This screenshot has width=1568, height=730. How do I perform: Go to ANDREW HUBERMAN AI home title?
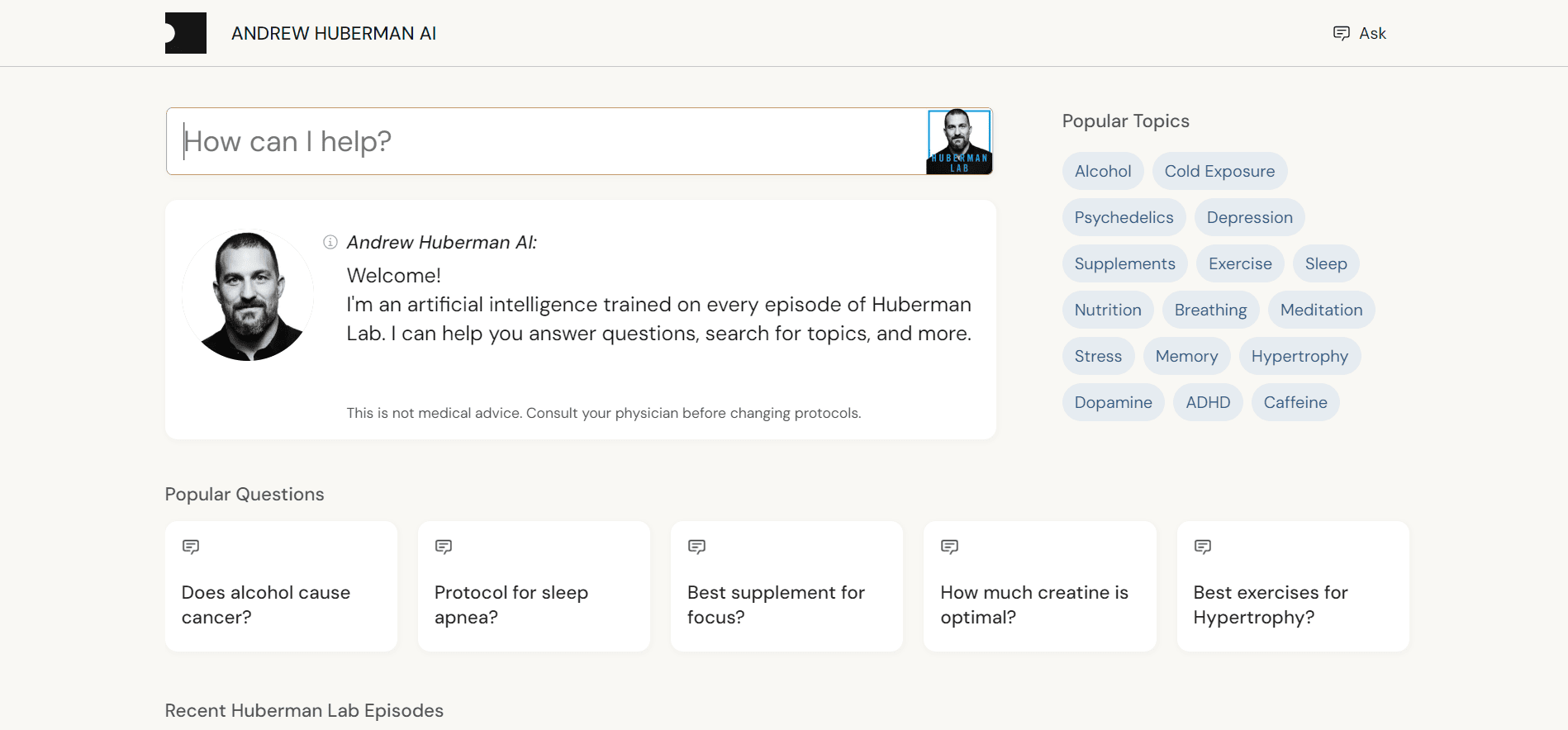334,33
